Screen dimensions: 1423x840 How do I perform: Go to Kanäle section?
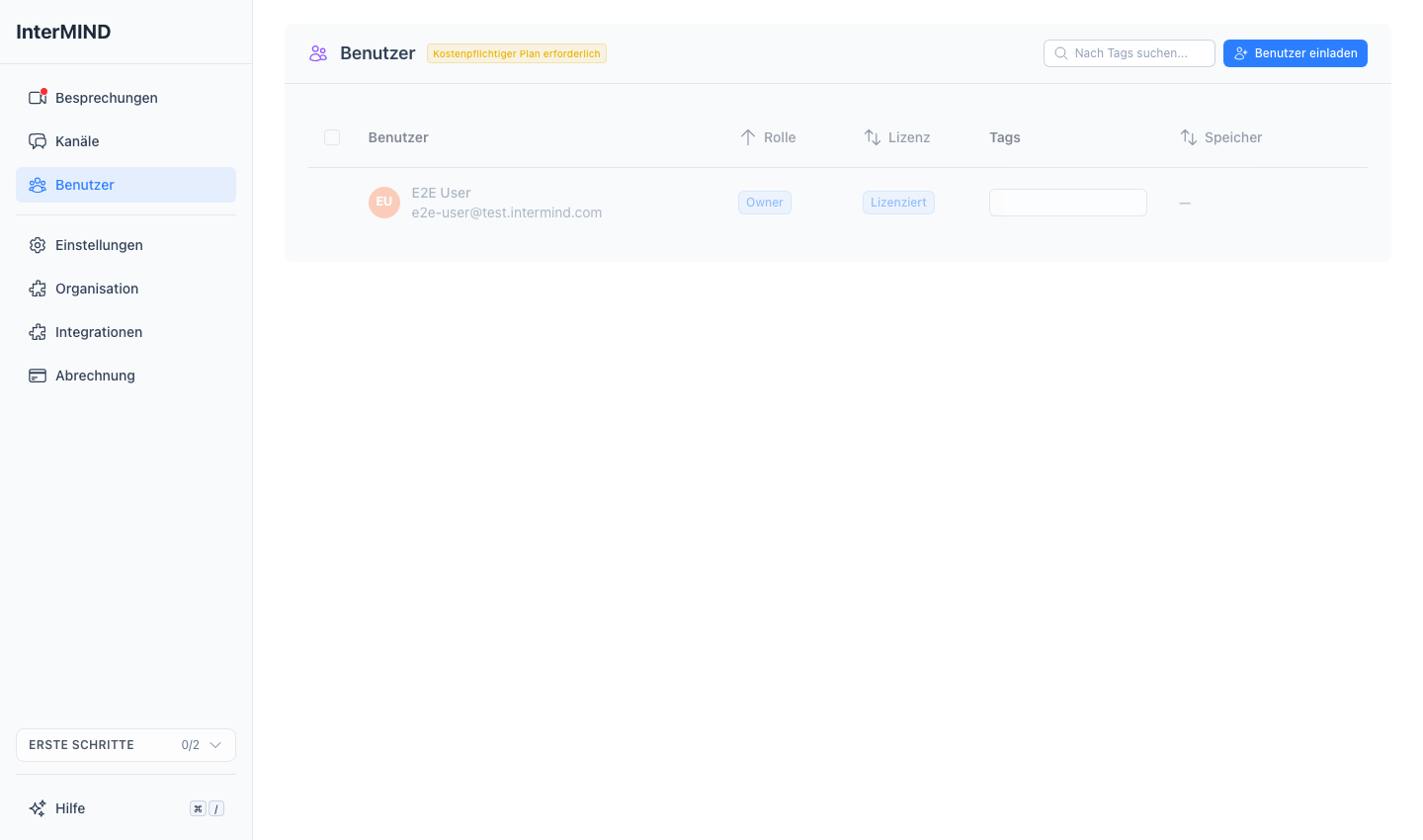pyautogui.click(x=126, y=141)
